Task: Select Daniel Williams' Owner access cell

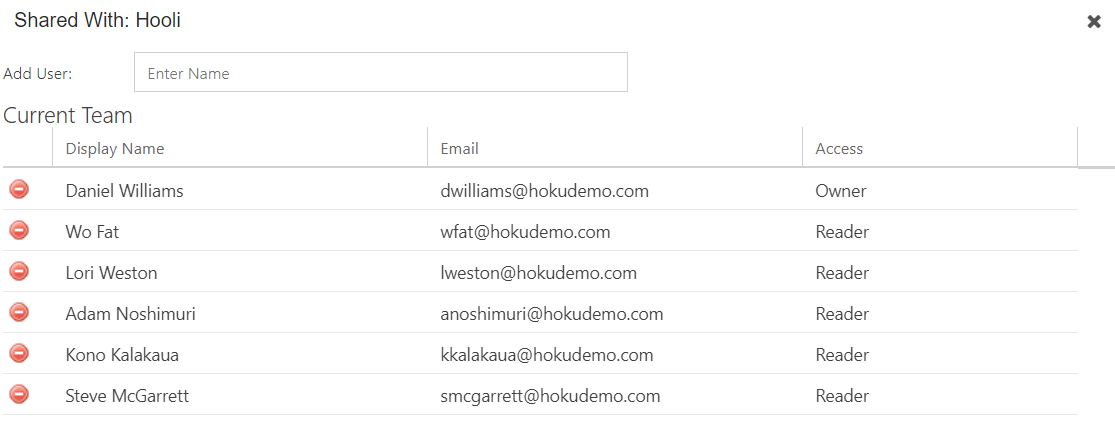Action: 841,191
